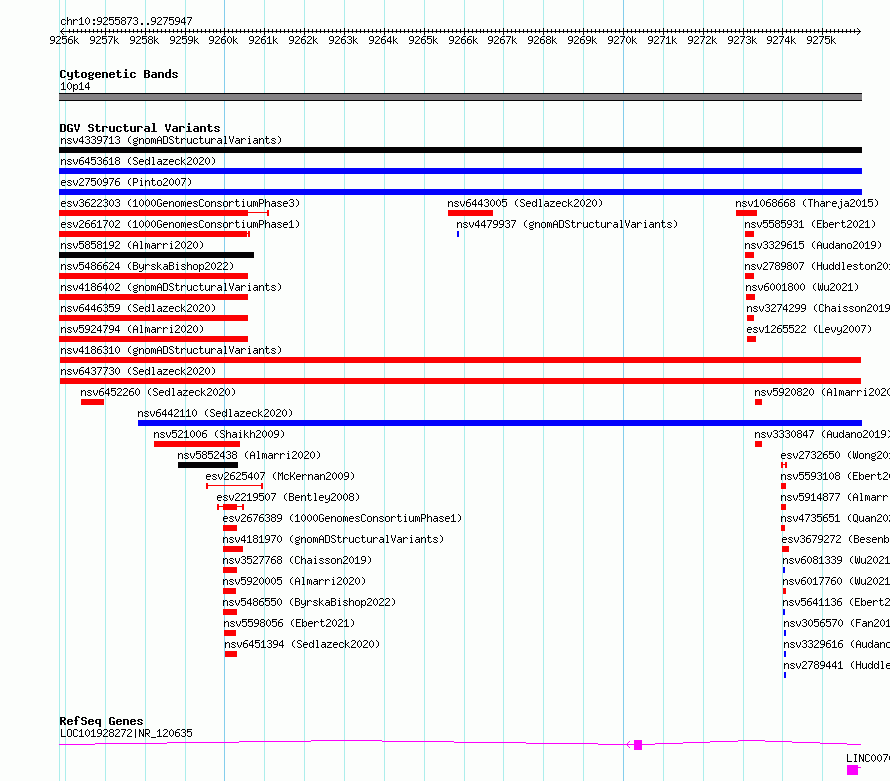
Task: Click the 10p14 cytogenetic band label
Action: 75,86
